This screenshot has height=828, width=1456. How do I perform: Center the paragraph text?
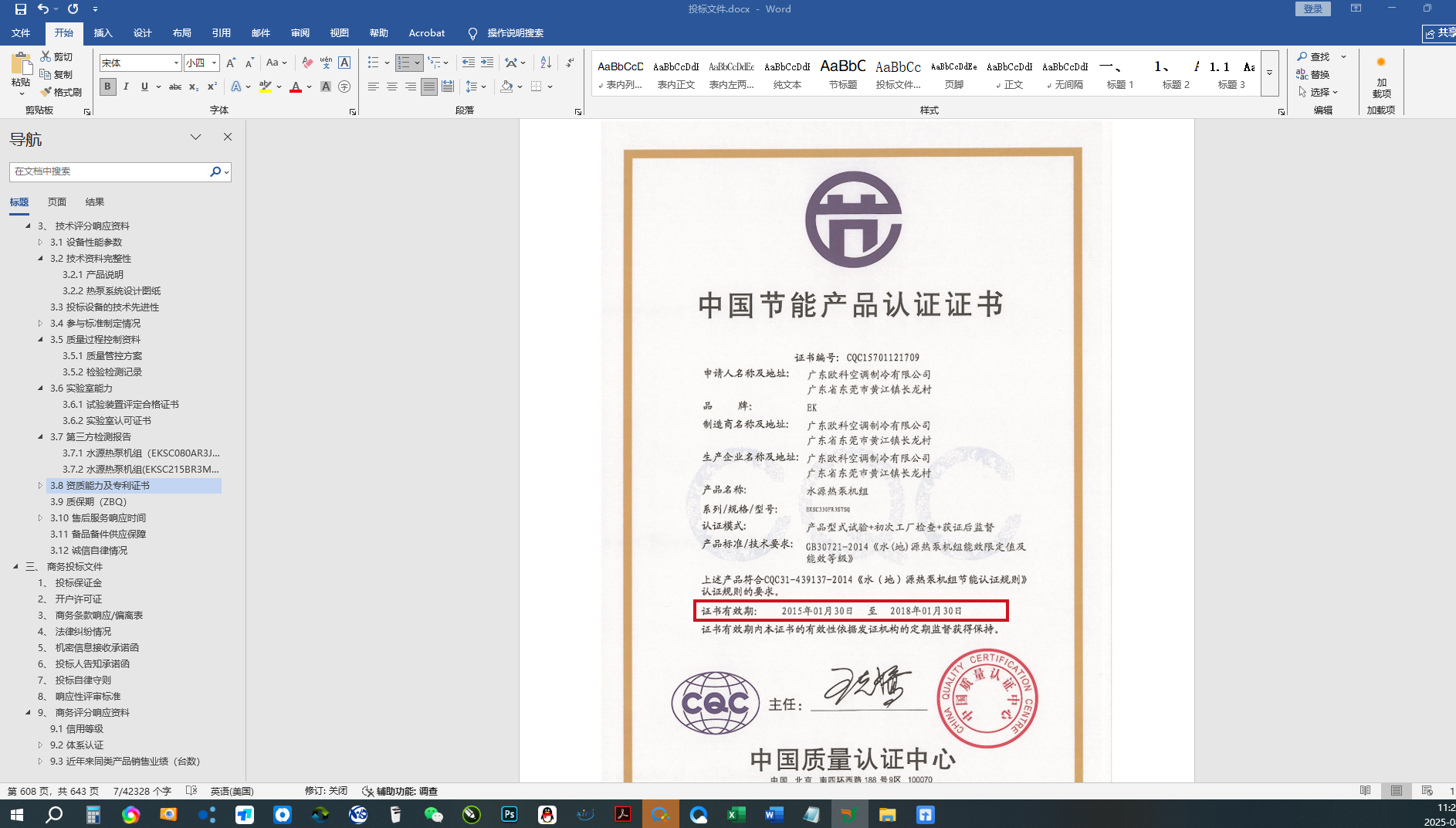[392, 87]
